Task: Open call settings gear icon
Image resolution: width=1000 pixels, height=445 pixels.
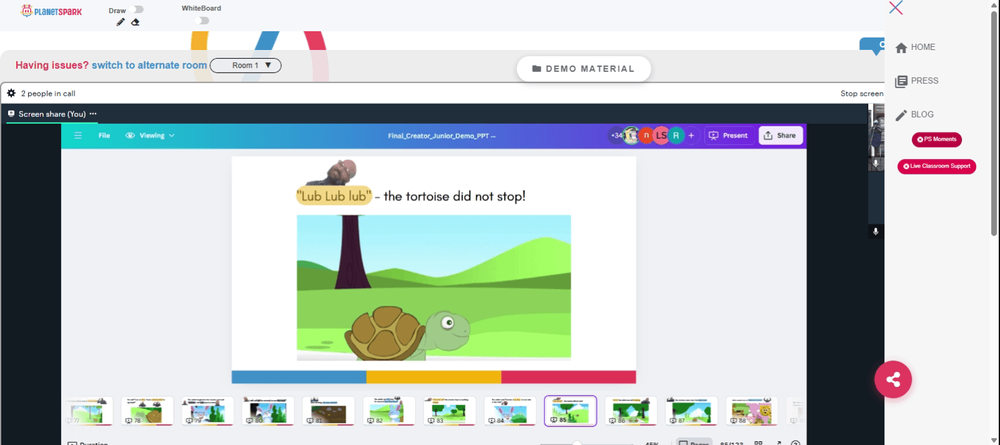Action: pyautogui.click(x=11, y=93)
